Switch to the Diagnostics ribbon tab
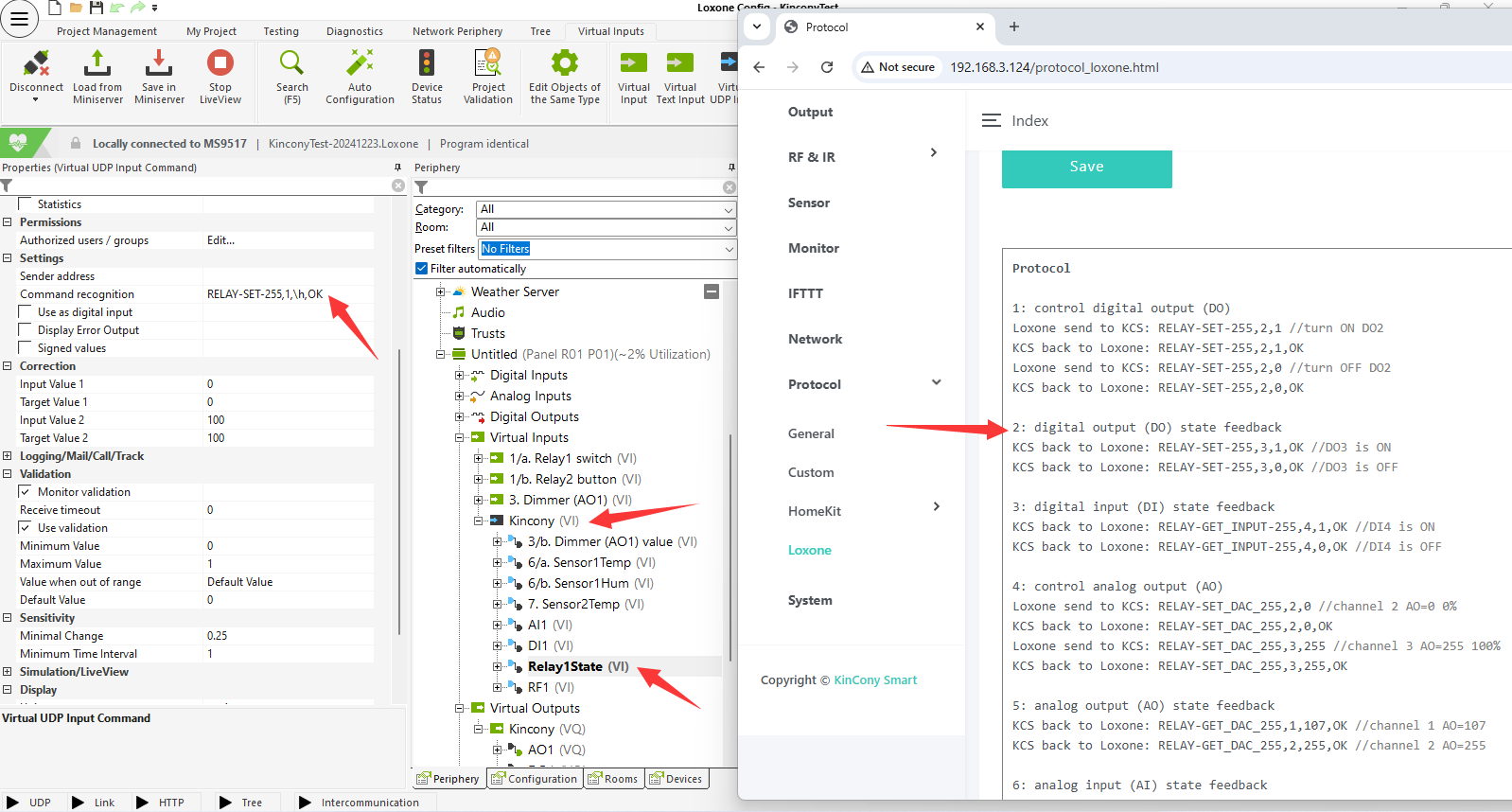Image resolution: width=1512 pixels, height=812 pixels. [355, 31]
